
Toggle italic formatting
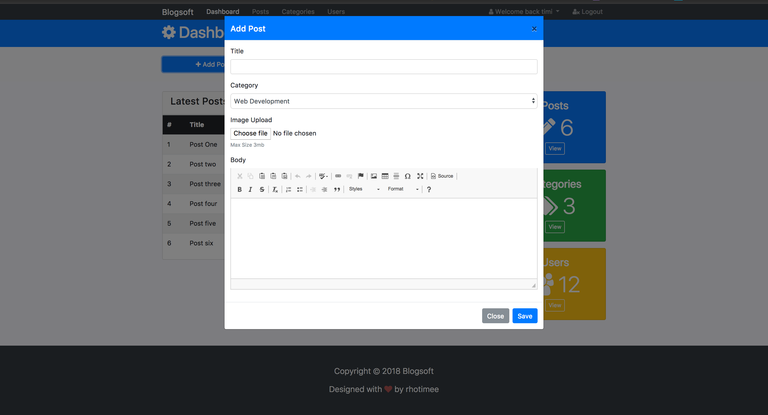click(x=250, y=189)
